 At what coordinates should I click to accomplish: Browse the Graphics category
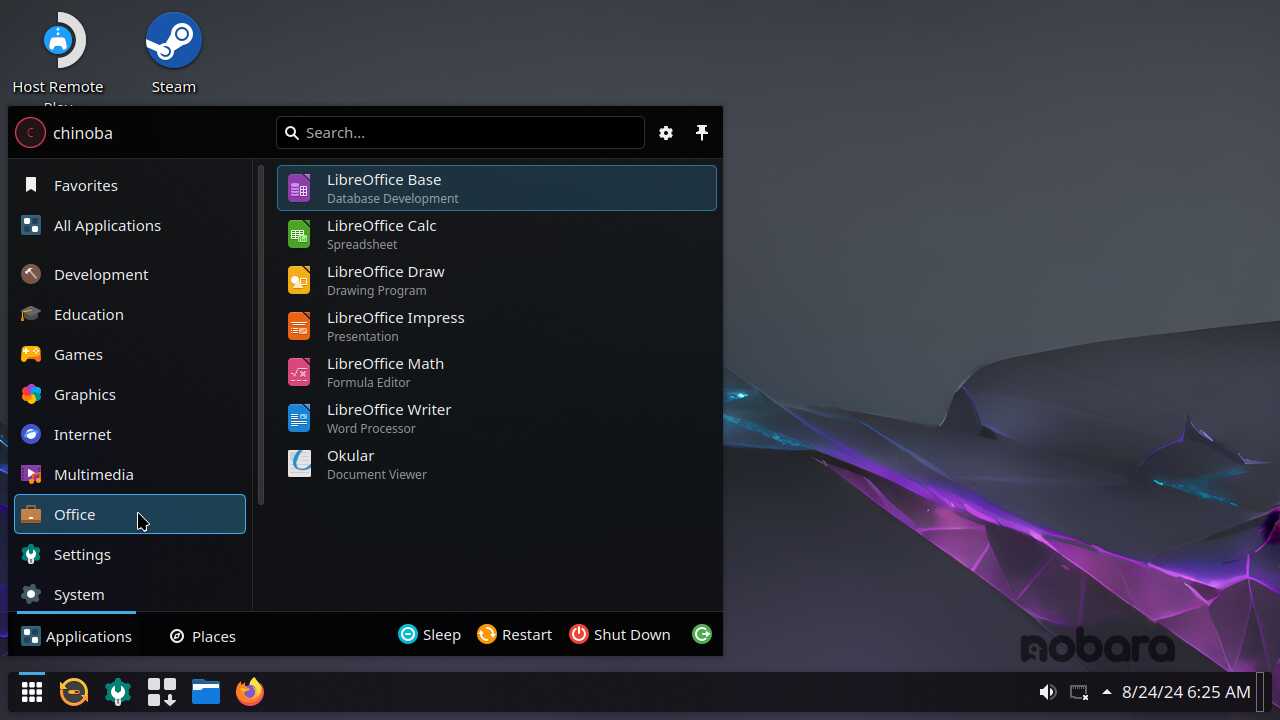[130, 394]
